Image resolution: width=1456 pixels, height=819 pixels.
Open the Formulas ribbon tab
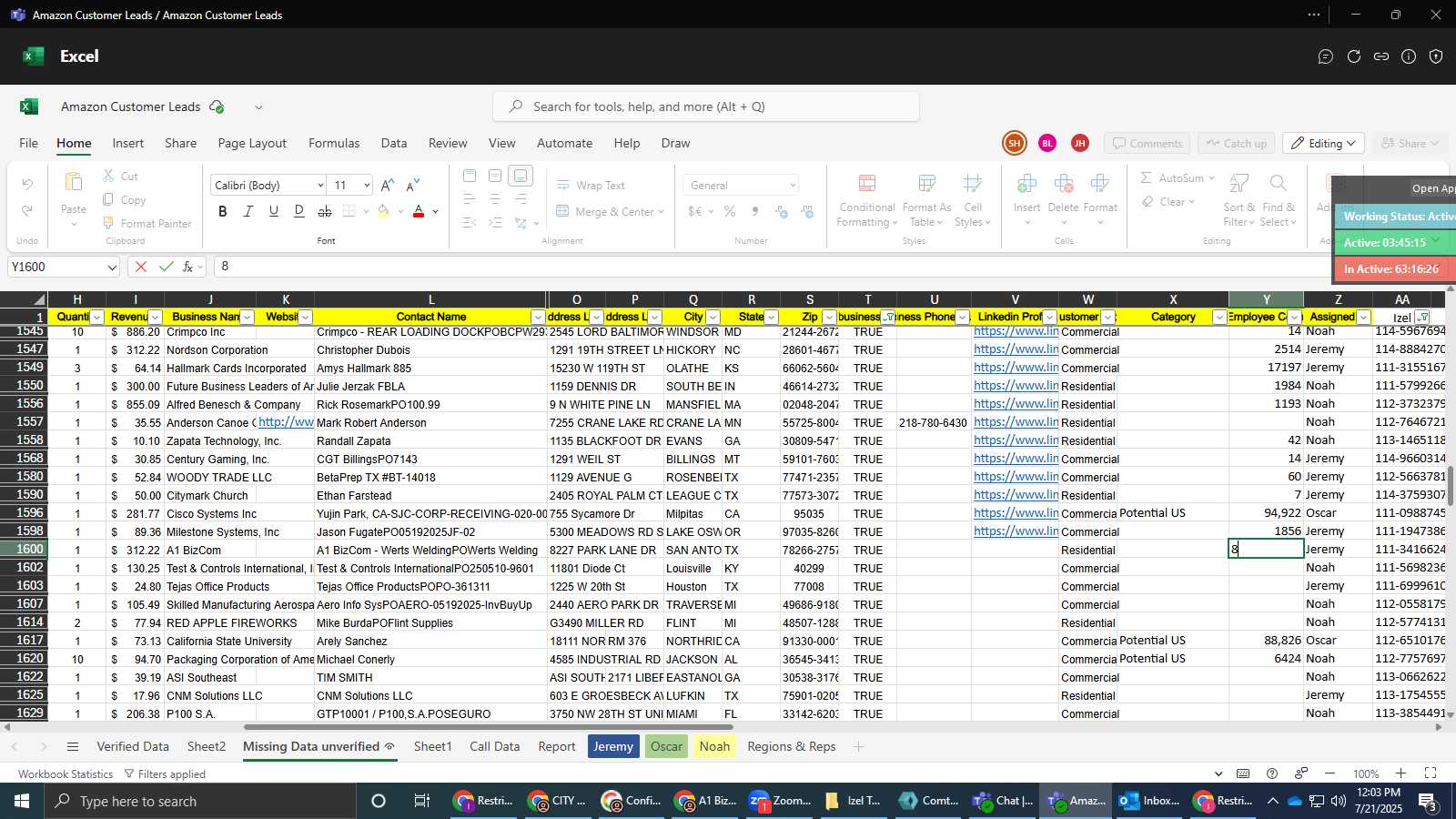pos(334,143)
